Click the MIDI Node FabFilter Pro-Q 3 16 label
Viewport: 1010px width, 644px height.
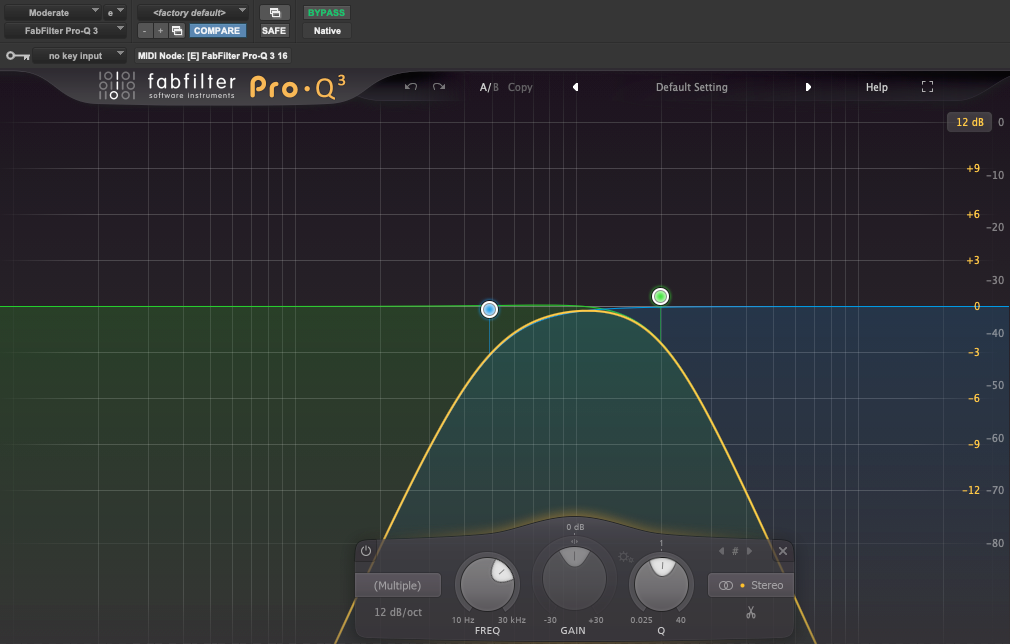(x=213, y=56)
